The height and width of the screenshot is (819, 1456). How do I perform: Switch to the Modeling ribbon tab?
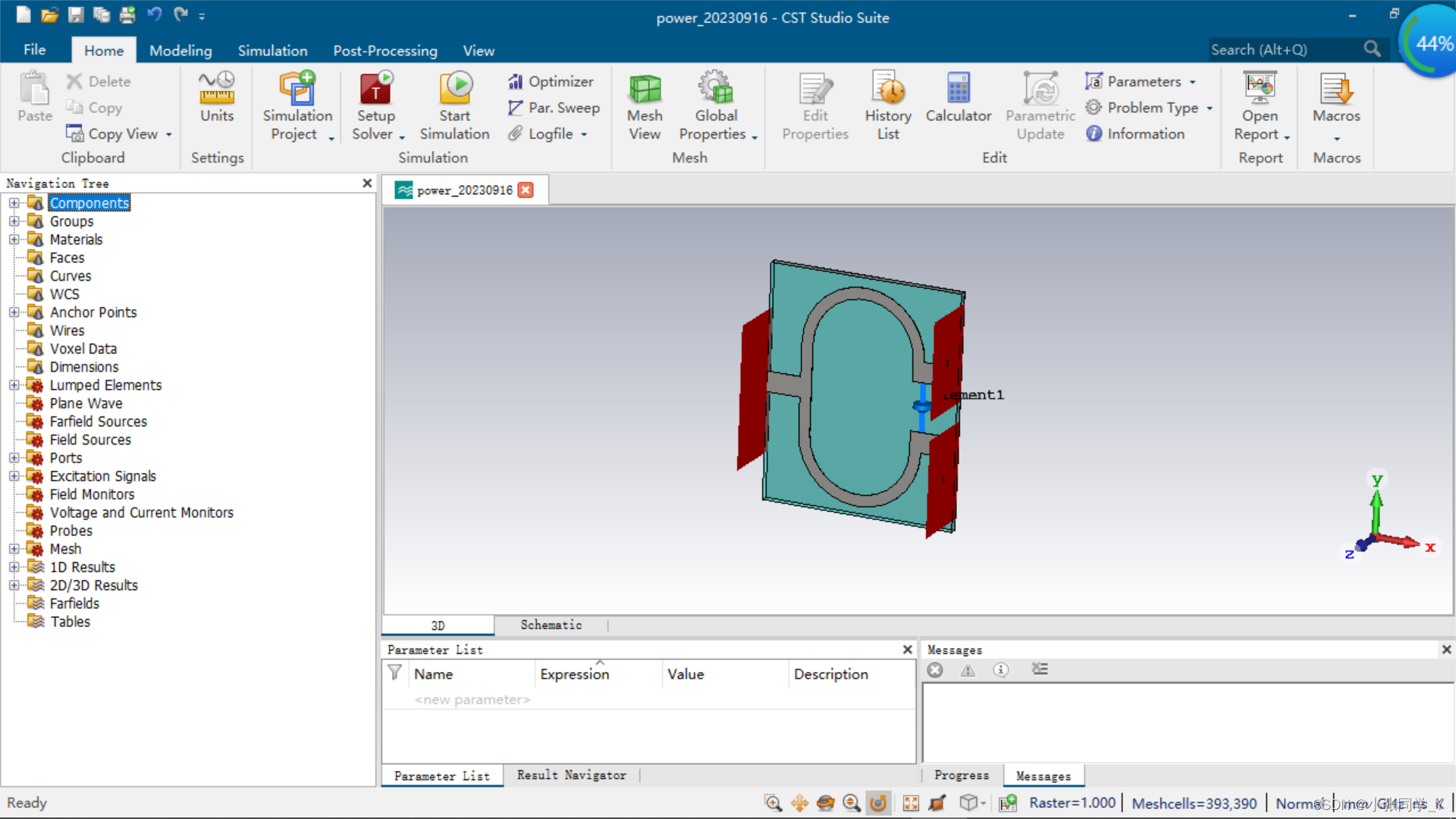pos(180,50)
